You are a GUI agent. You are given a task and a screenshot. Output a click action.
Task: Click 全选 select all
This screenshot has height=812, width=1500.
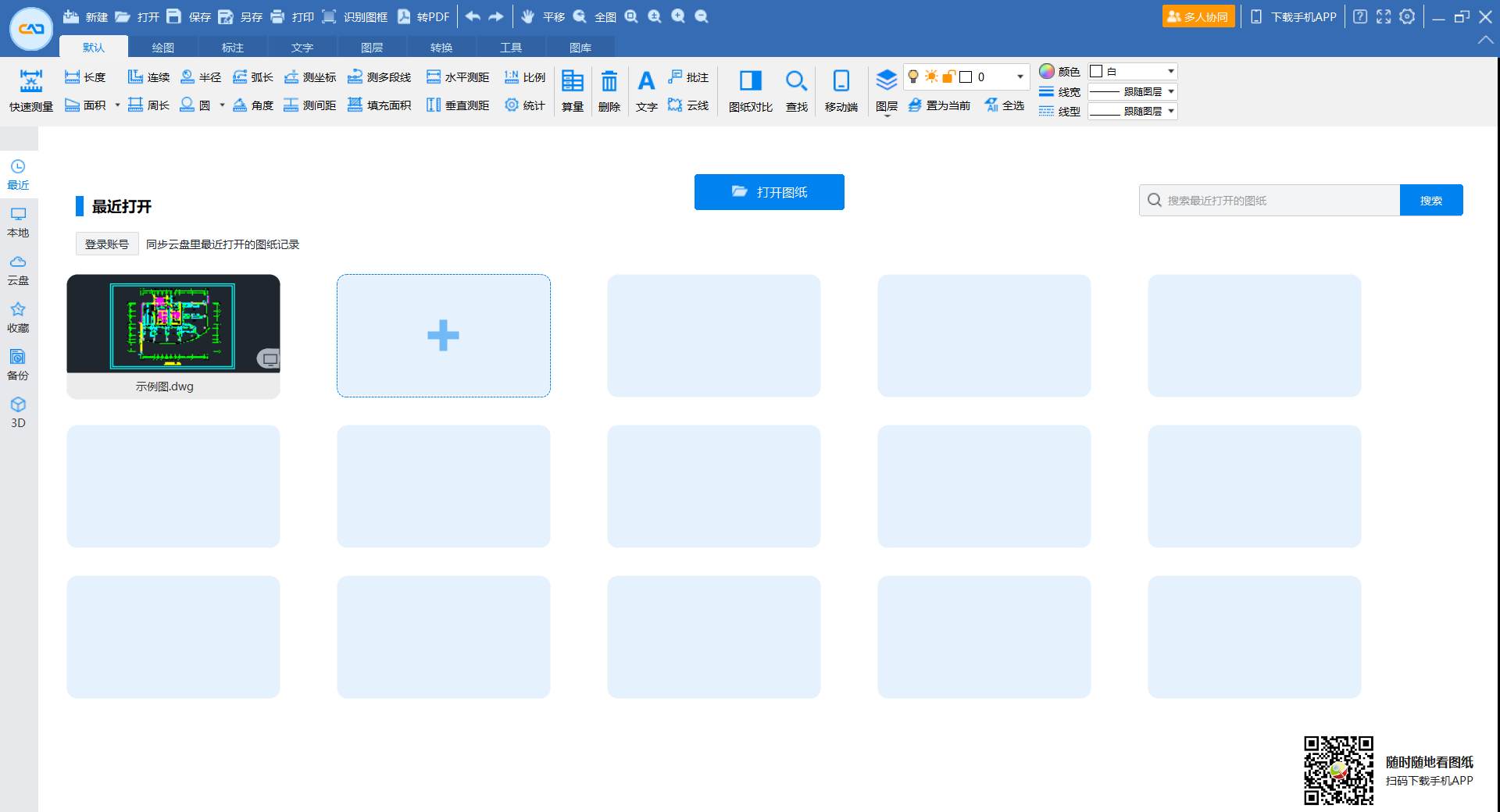[1005, 105]
